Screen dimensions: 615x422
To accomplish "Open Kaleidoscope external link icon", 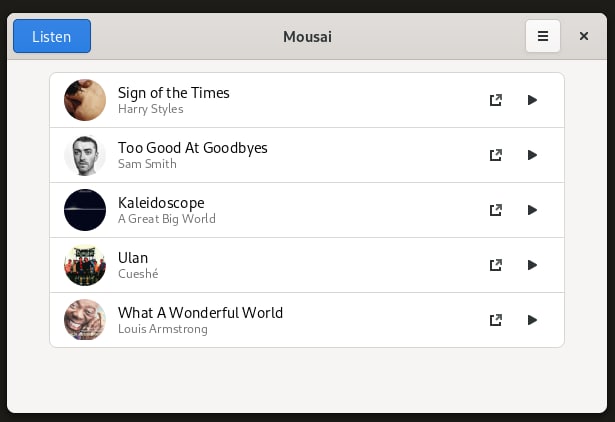I will point(496,210).
